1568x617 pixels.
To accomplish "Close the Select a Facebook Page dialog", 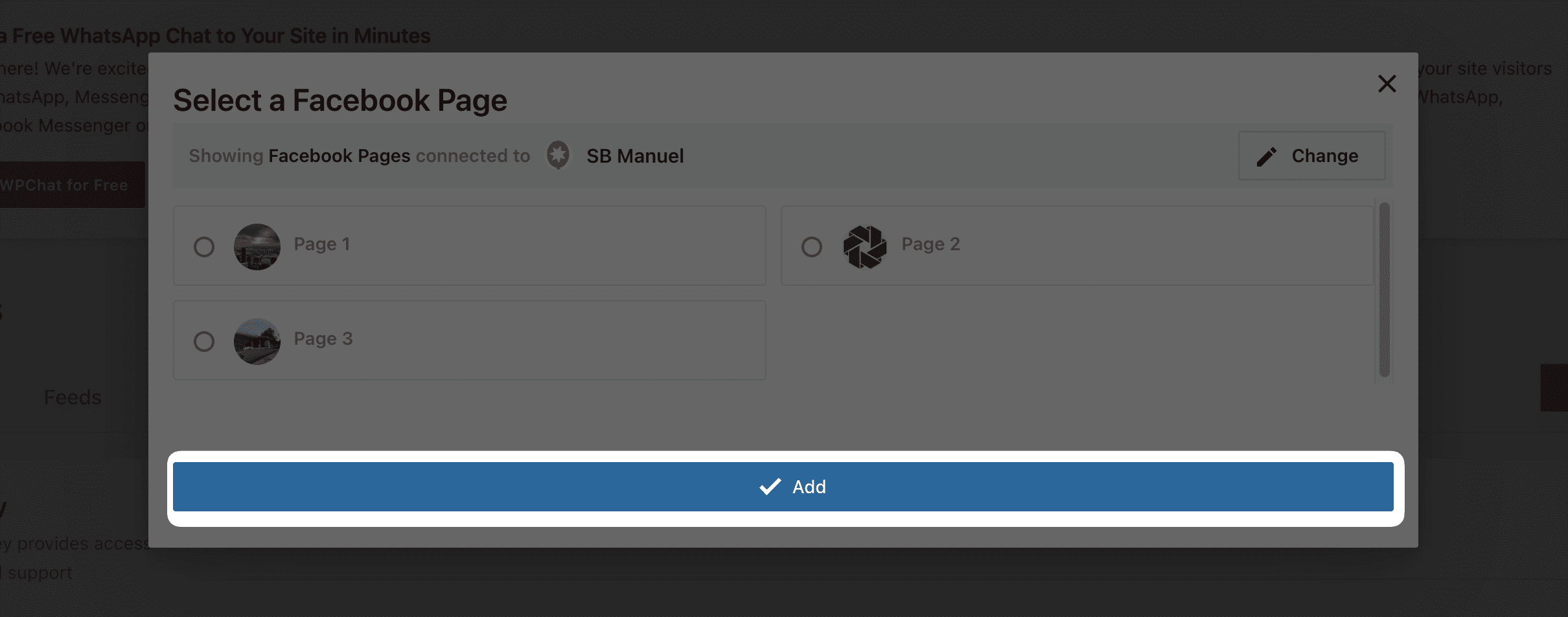I will (x=1387, y=84).
